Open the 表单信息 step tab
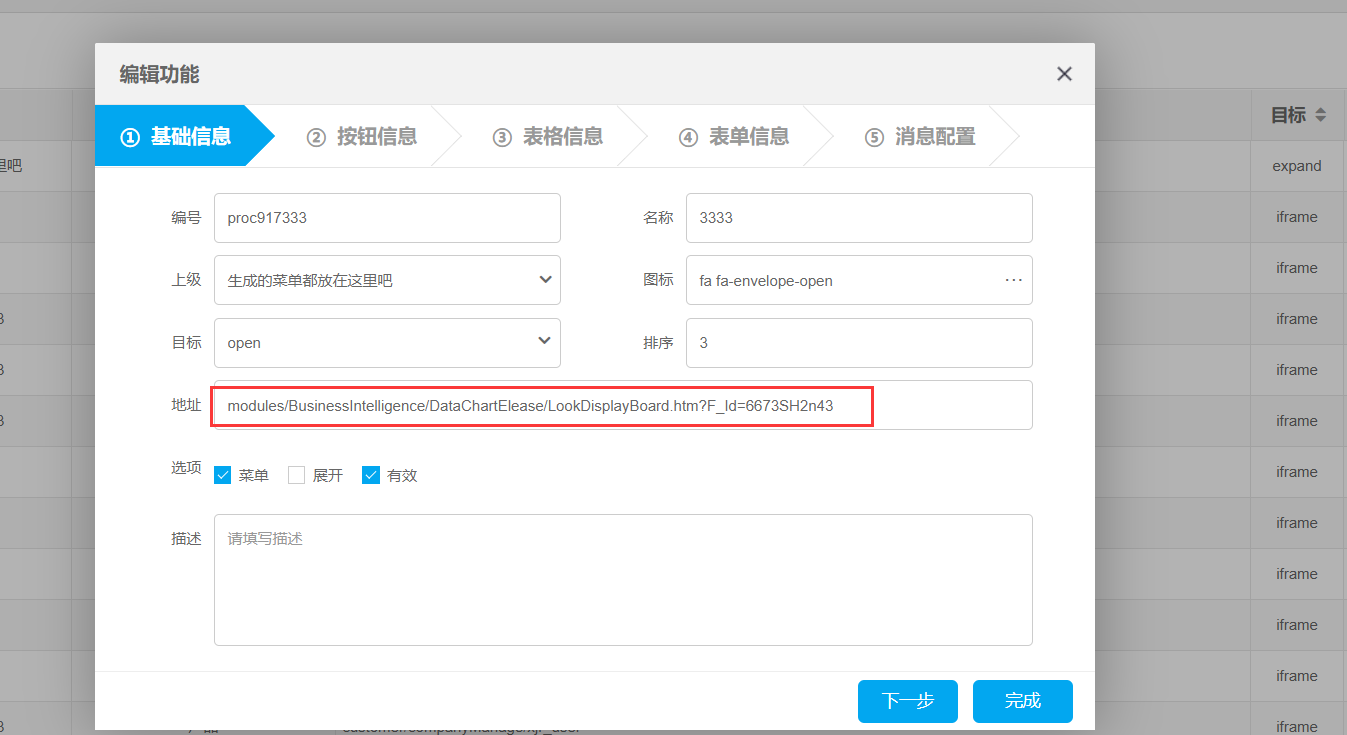Image resolution: width=1347 pixels, height=735 pixels. pyautogui.click(x=734, y=137)
